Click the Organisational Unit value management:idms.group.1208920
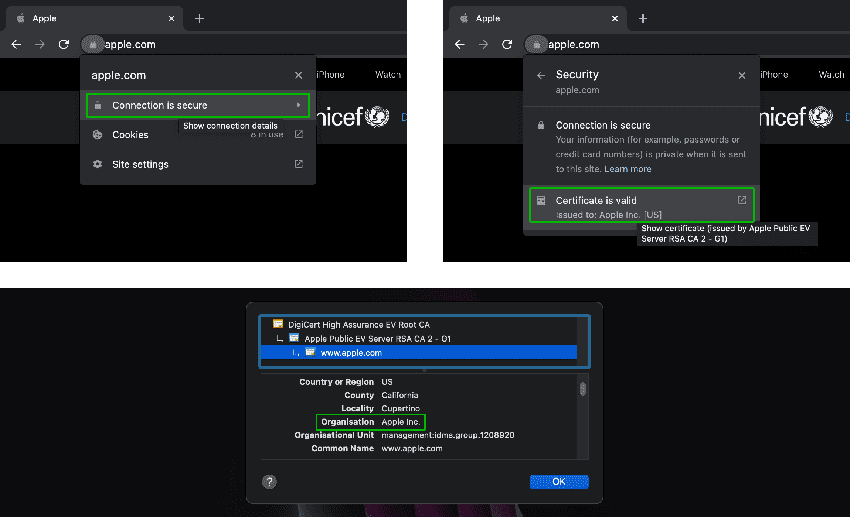The height and width of the screenshot is (517, 850). click(448, 435)
